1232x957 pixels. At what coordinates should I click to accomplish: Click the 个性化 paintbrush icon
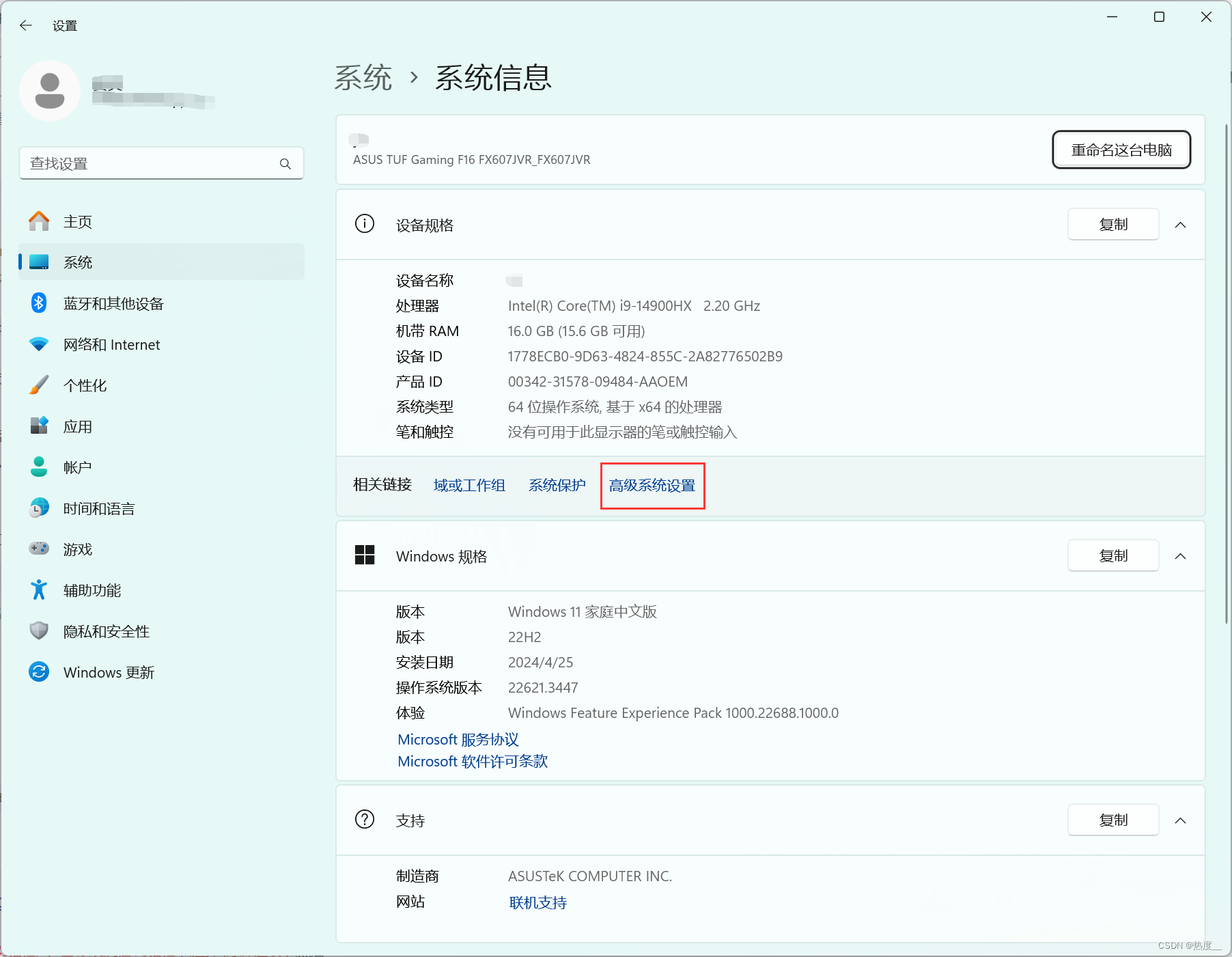pyautogui.click(x=39, y=385)
